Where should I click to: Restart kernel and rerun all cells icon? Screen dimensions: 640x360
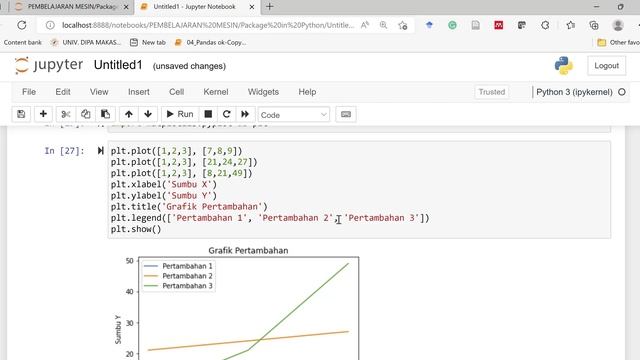coord(245,114)
